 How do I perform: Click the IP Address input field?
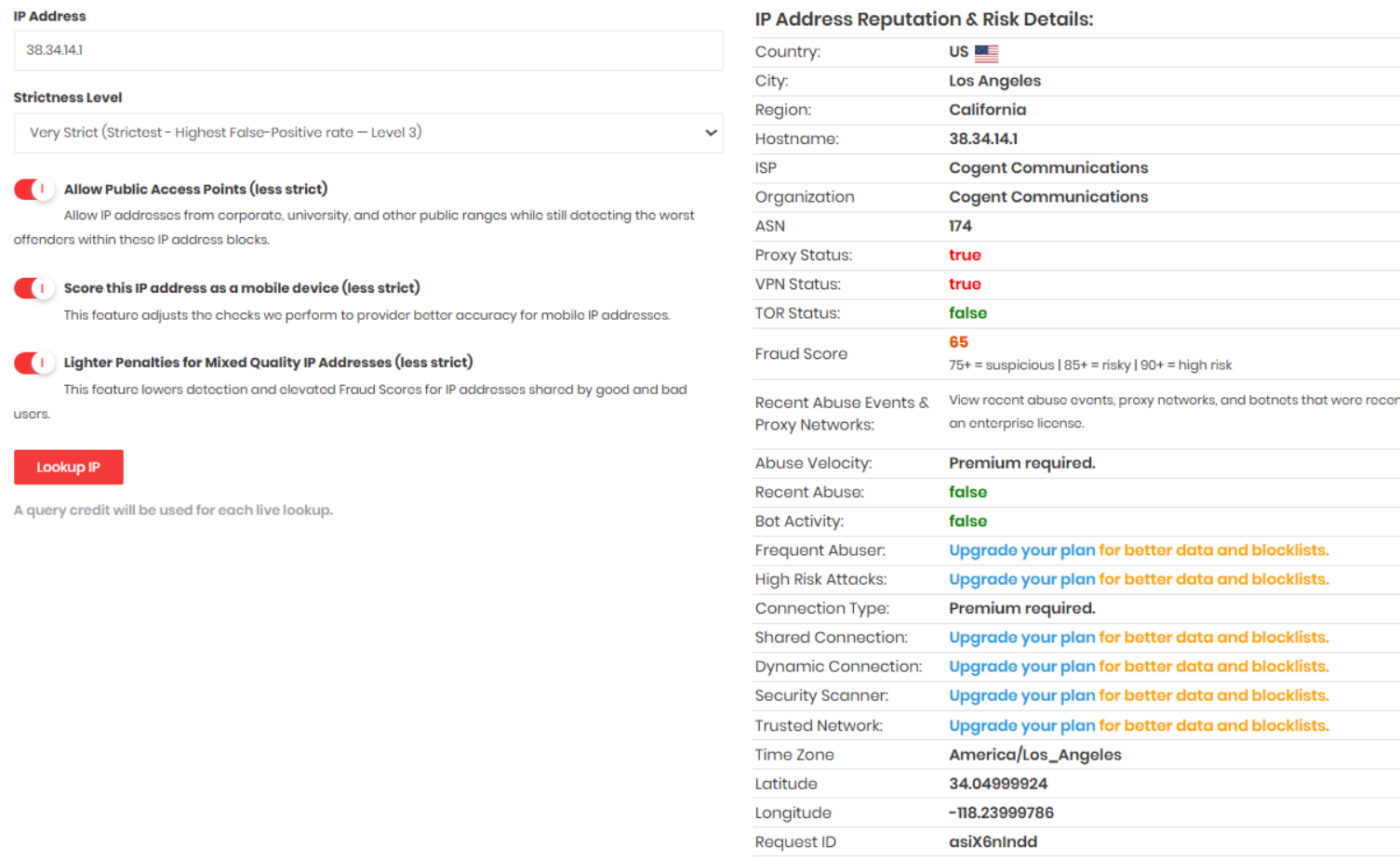pyautogui.click(x=368, y=50)
